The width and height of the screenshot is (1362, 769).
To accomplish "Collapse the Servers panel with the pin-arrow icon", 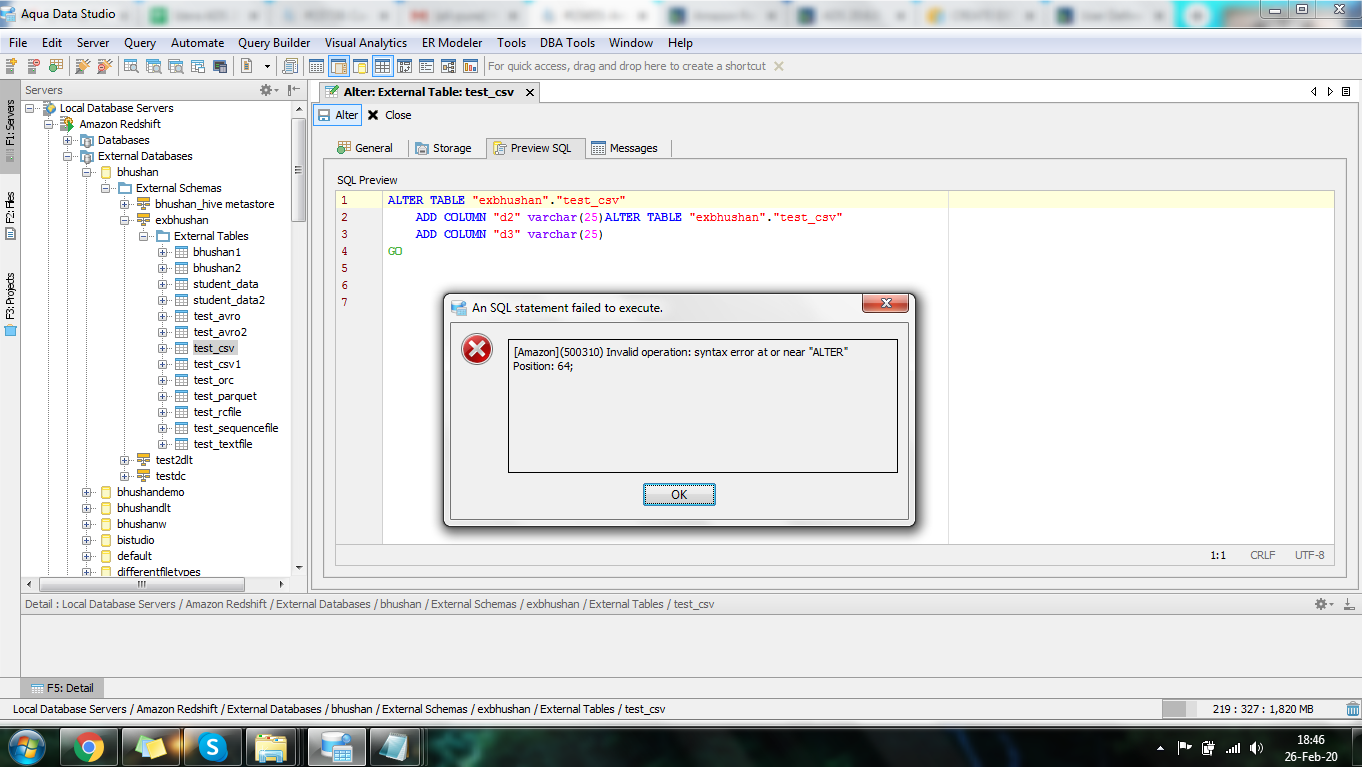I will (294, 90).
